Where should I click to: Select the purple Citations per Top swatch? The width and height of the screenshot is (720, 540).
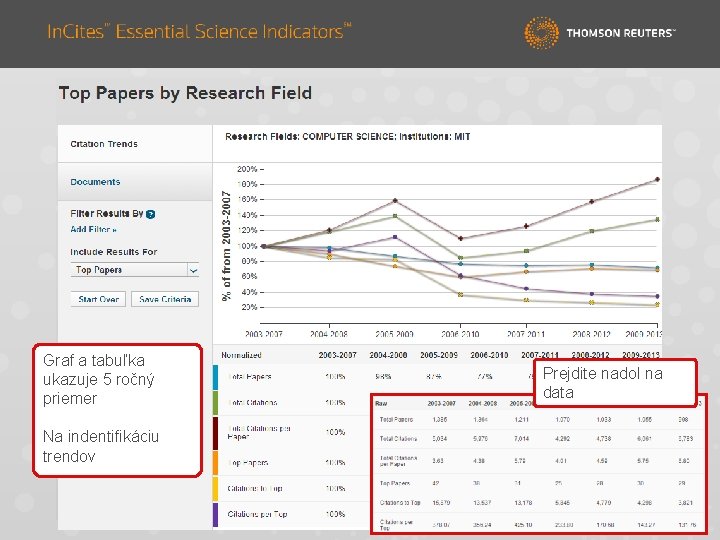click(x=215, y=515)
